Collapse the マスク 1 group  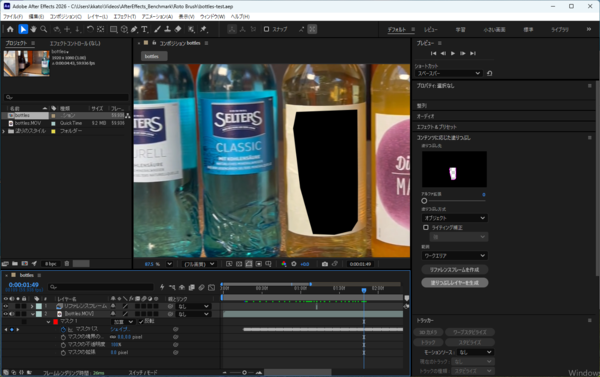tap(48, 322)
